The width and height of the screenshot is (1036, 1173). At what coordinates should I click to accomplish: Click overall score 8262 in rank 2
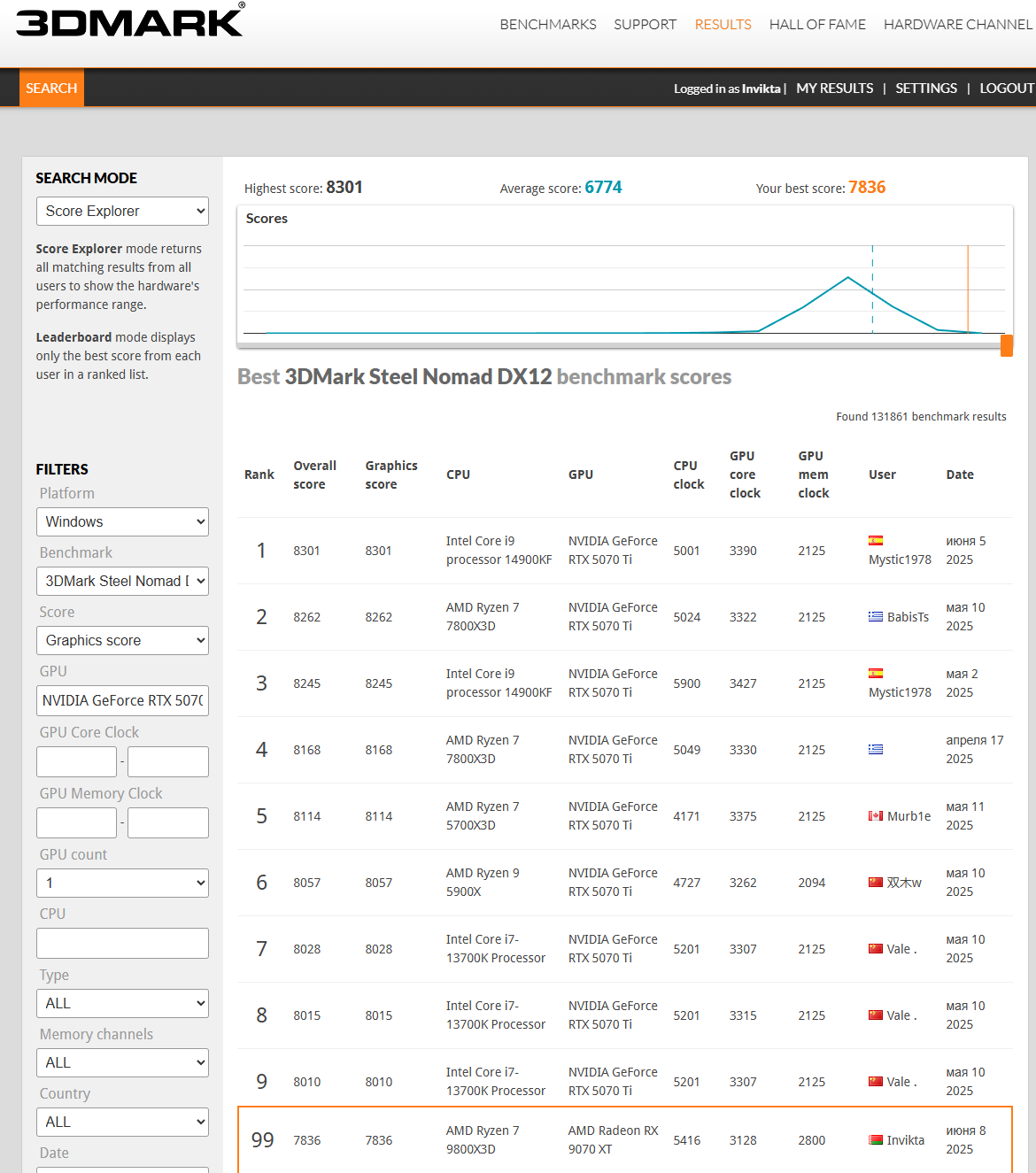(306, 617)
